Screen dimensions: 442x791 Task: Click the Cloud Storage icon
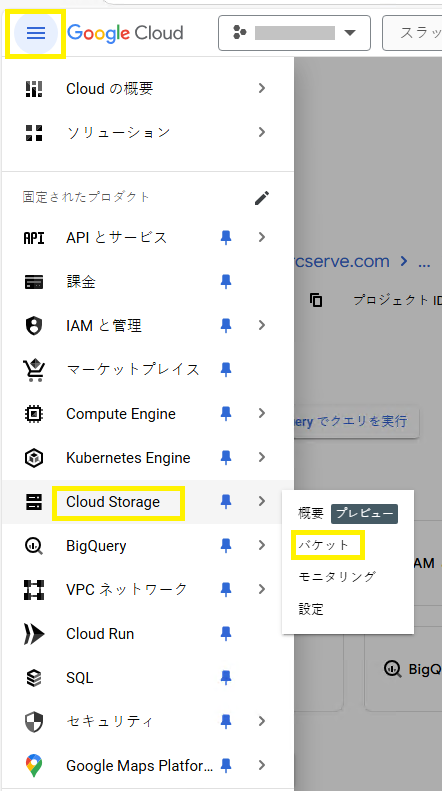[x=34, y=502]
